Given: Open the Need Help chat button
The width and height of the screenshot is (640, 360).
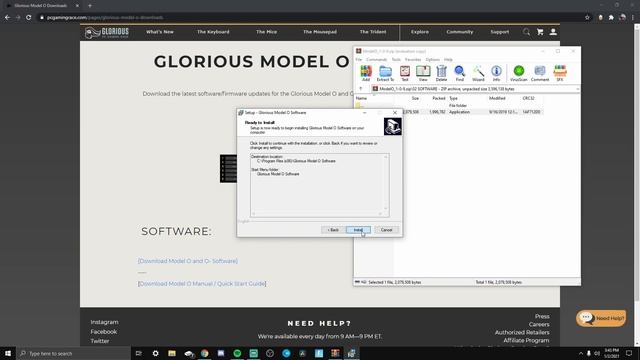Looking at the screenshot, I should pos(601,318).
